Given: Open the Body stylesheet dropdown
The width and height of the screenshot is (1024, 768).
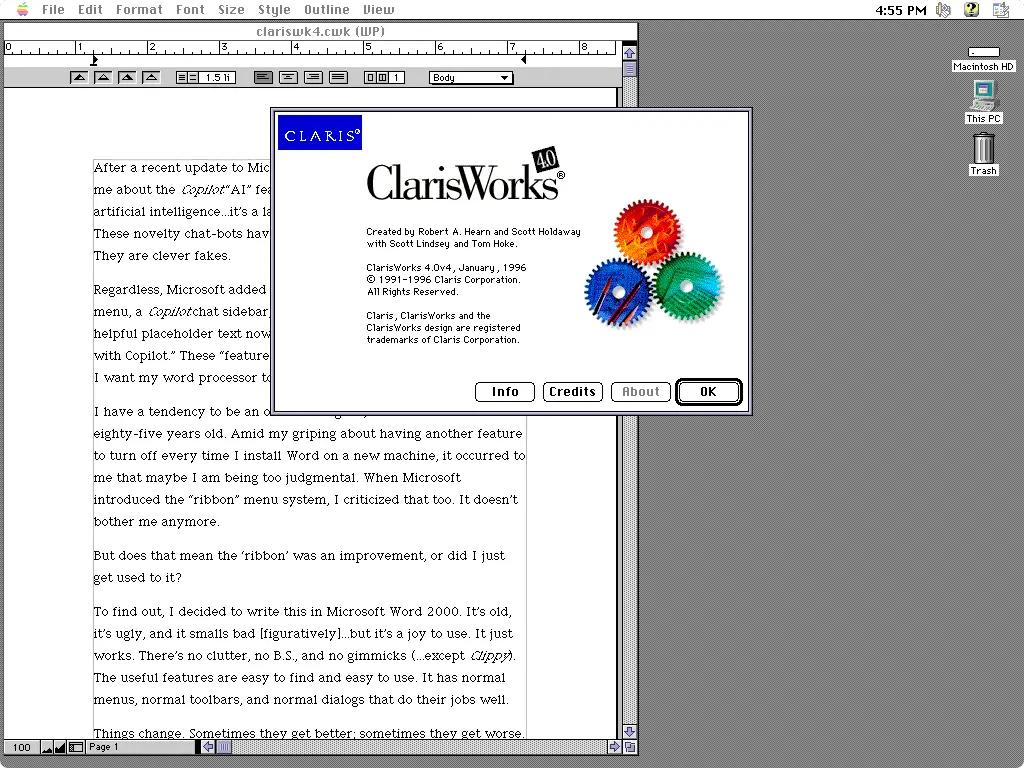Looking at the screenshot, I should click(470, 77).
